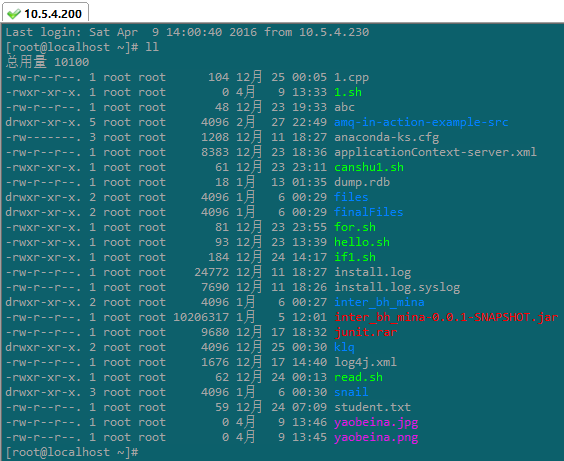Click the script name hello.sh
The width and height of the screenshot is (564, 461).
[x=362, y=242]
